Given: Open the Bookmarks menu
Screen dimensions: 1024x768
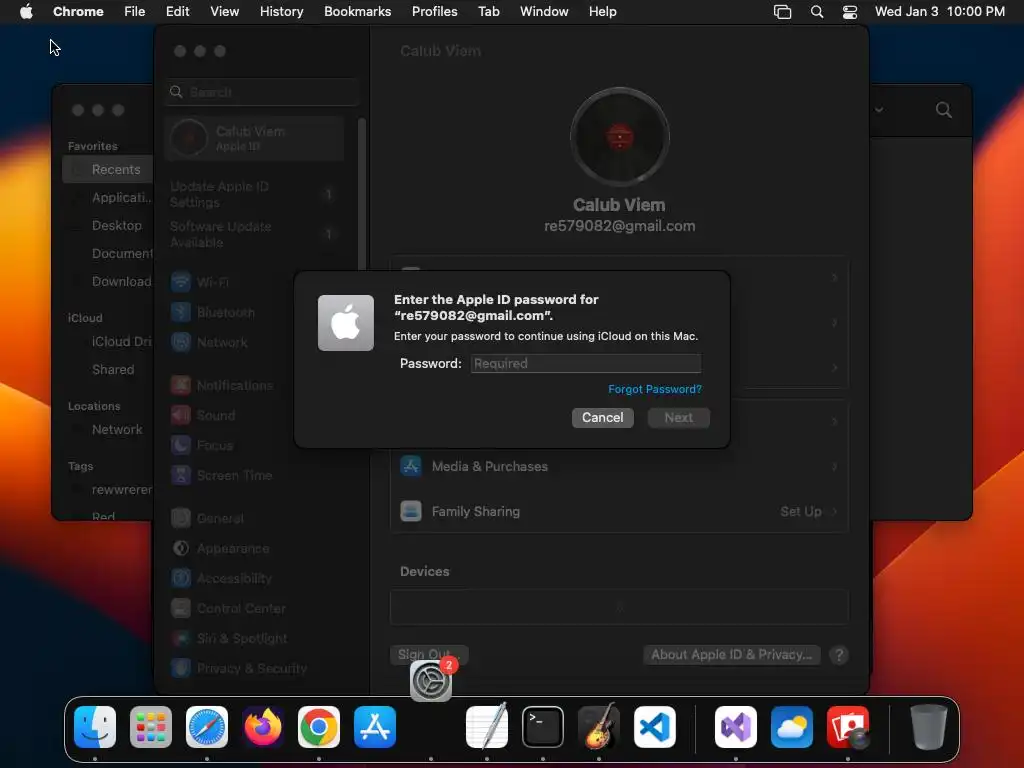Looking at the screenshot, I should click(357, 12).
